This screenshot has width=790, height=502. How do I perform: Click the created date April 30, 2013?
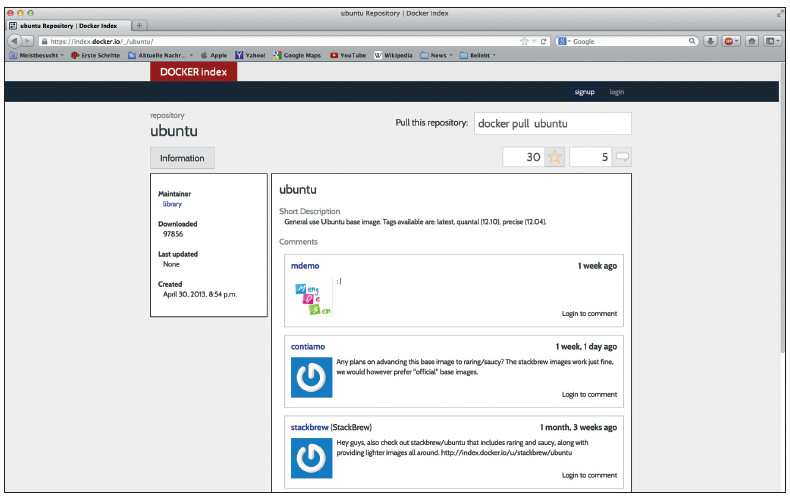[x=200, y=294]
